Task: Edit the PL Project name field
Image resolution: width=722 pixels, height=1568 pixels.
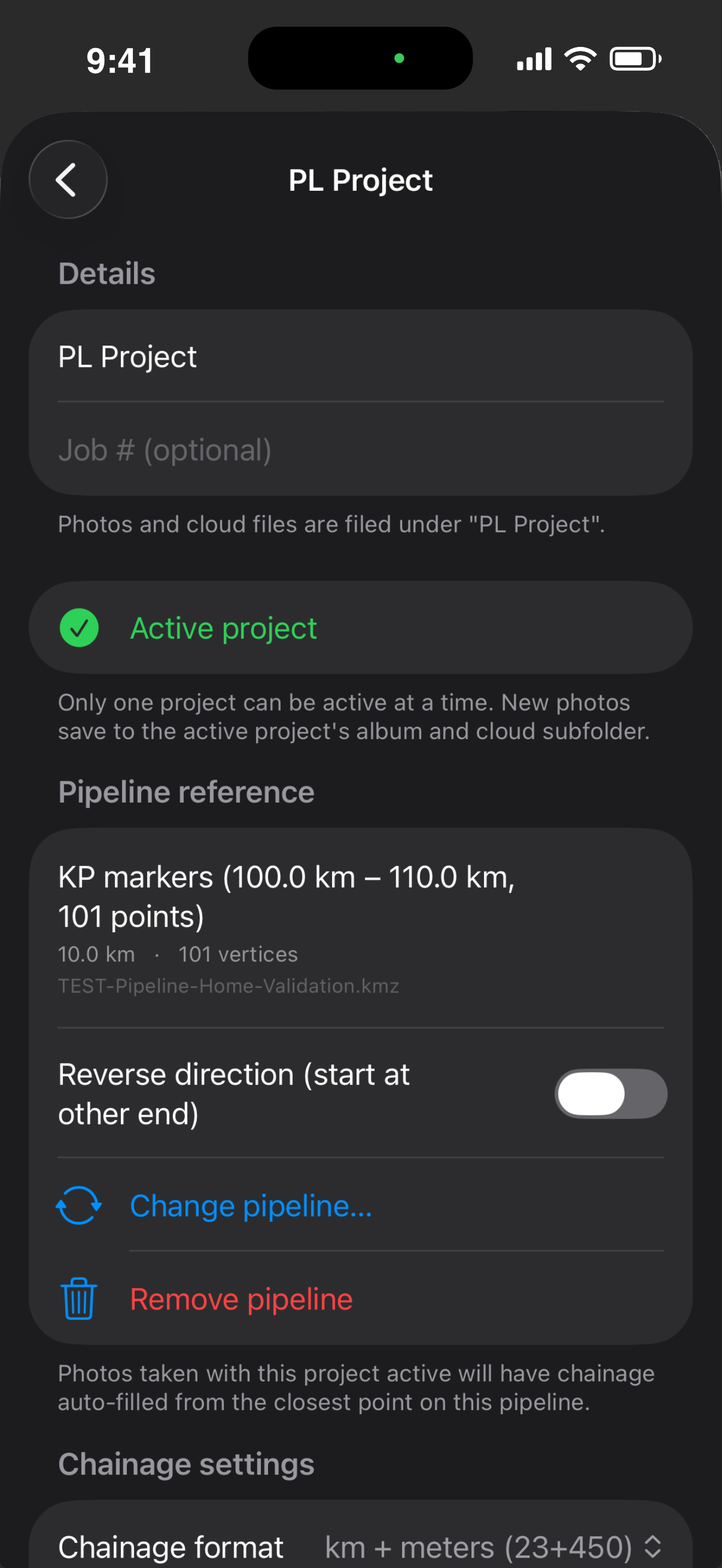Action: [x=360, y=356]
